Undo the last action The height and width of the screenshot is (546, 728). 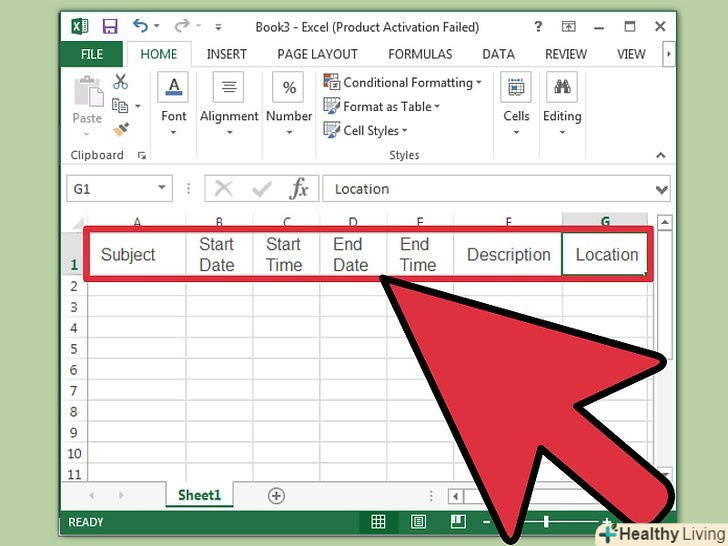(140, 26)
